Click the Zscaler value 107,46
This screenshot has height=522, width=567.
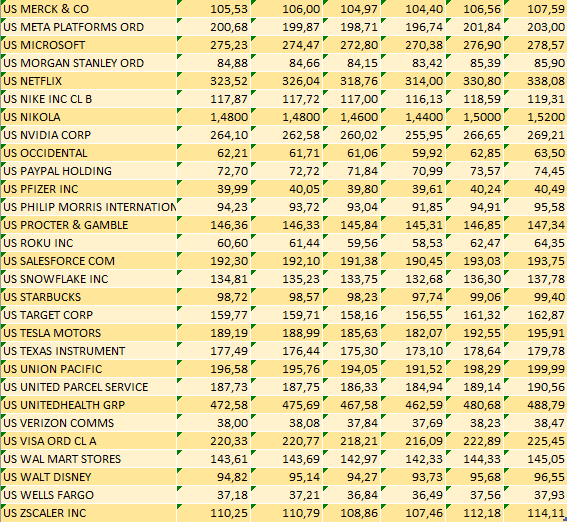413,513
